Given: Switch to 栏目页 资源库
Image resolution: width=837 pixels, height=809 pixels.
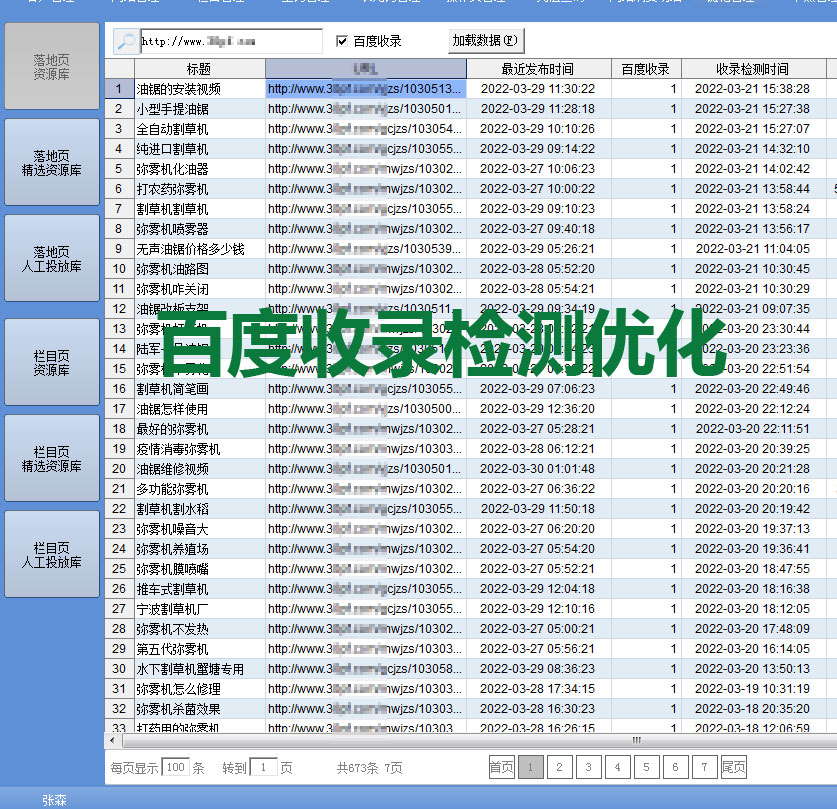Looking at the screenshot, I should click(x=52, y=363).
